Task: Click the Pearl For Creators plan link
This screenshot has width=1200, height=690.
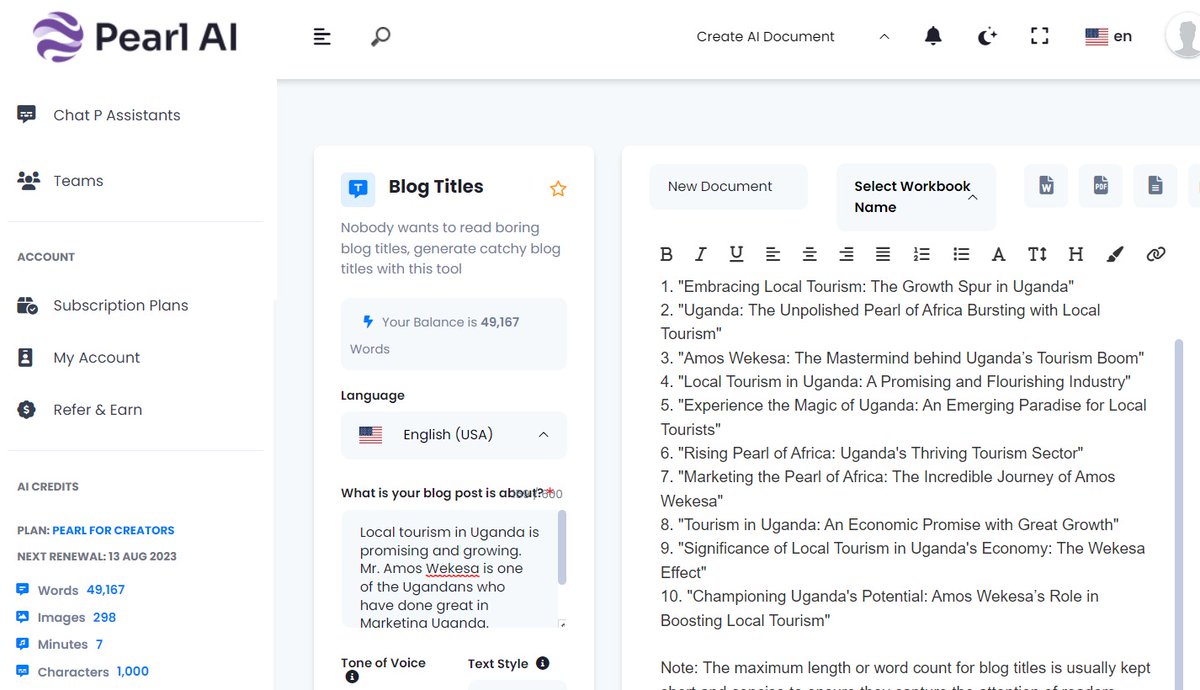Action: tap(113, 530)
